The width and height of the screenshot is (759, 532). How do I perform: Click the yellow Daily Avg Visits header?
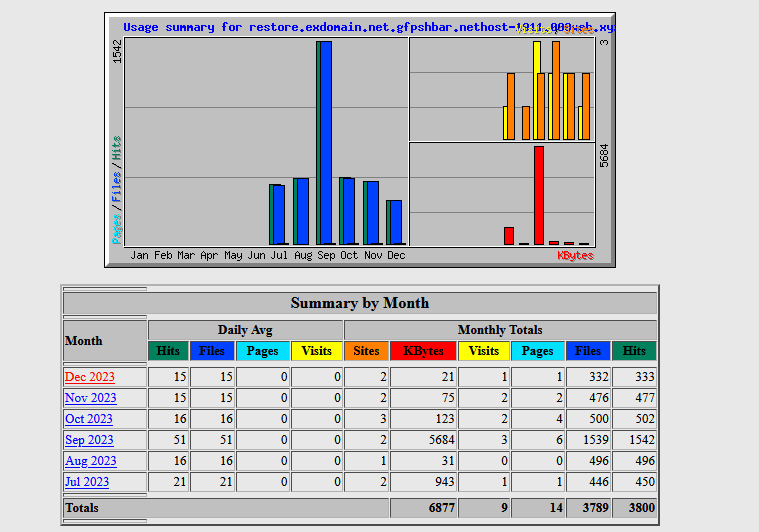[317, 351]
